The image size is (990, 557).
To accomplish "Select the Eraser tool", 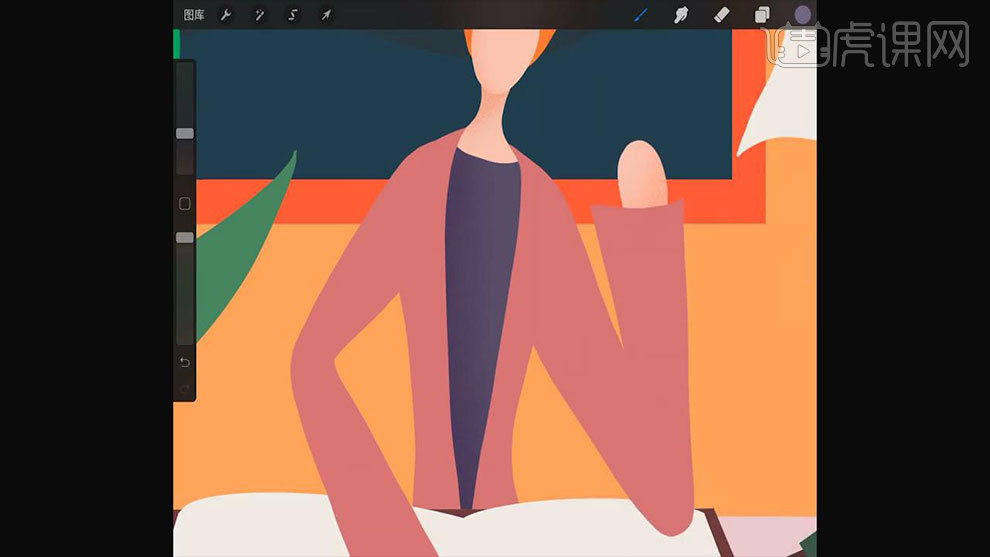I will click(722, 15).
